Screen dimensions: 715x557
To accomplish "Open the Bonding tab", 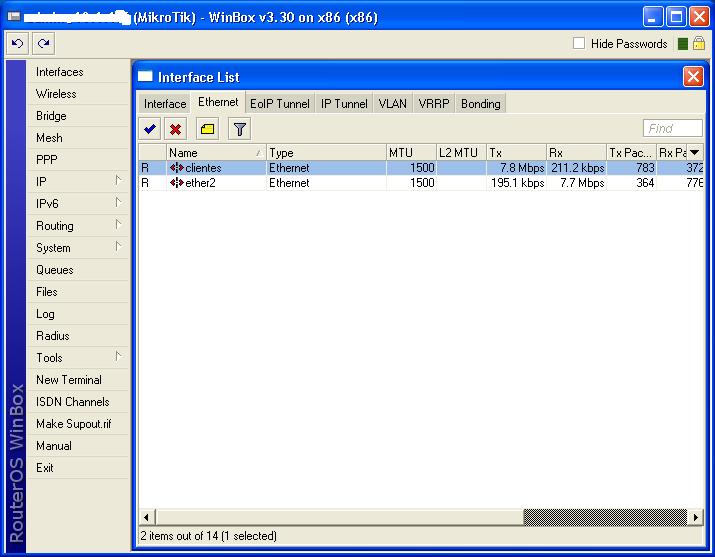I will pyautogui.click(x=481, y=104).
